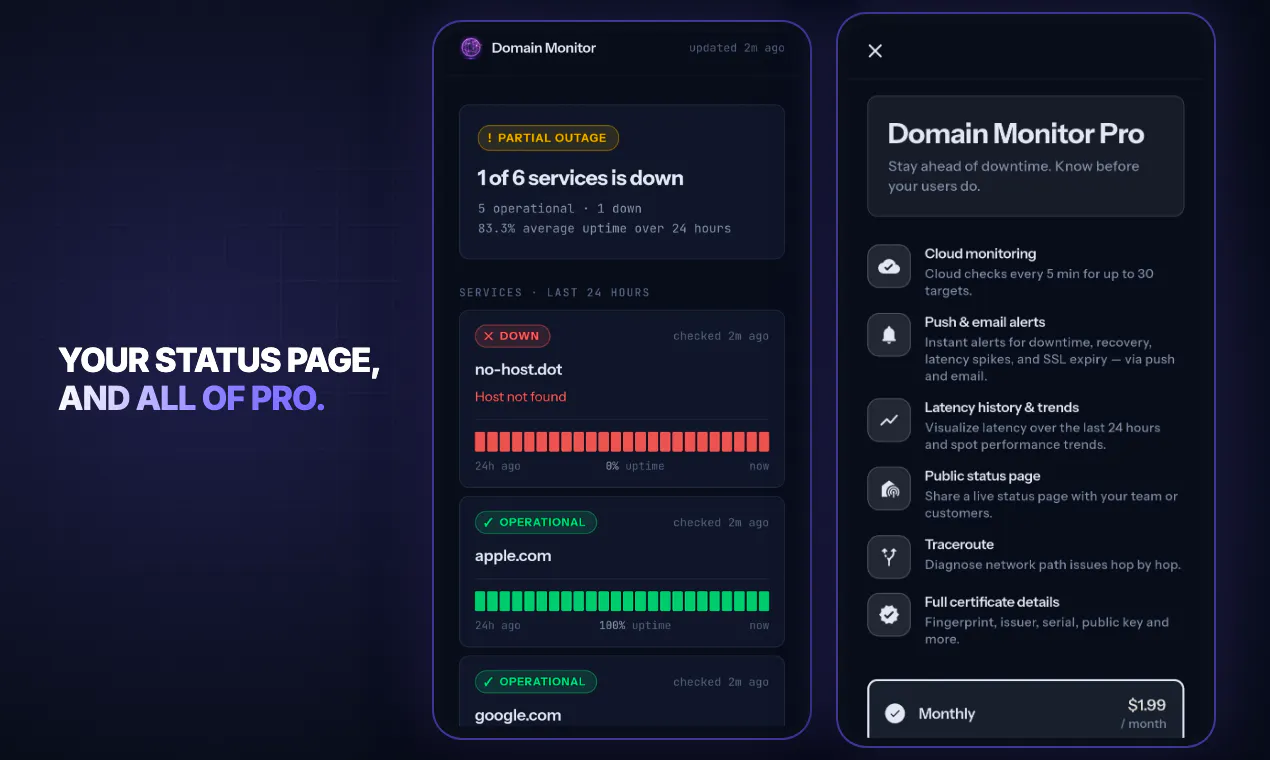
Task: Open the google.com service name
Action: click(x=518, y=716)
